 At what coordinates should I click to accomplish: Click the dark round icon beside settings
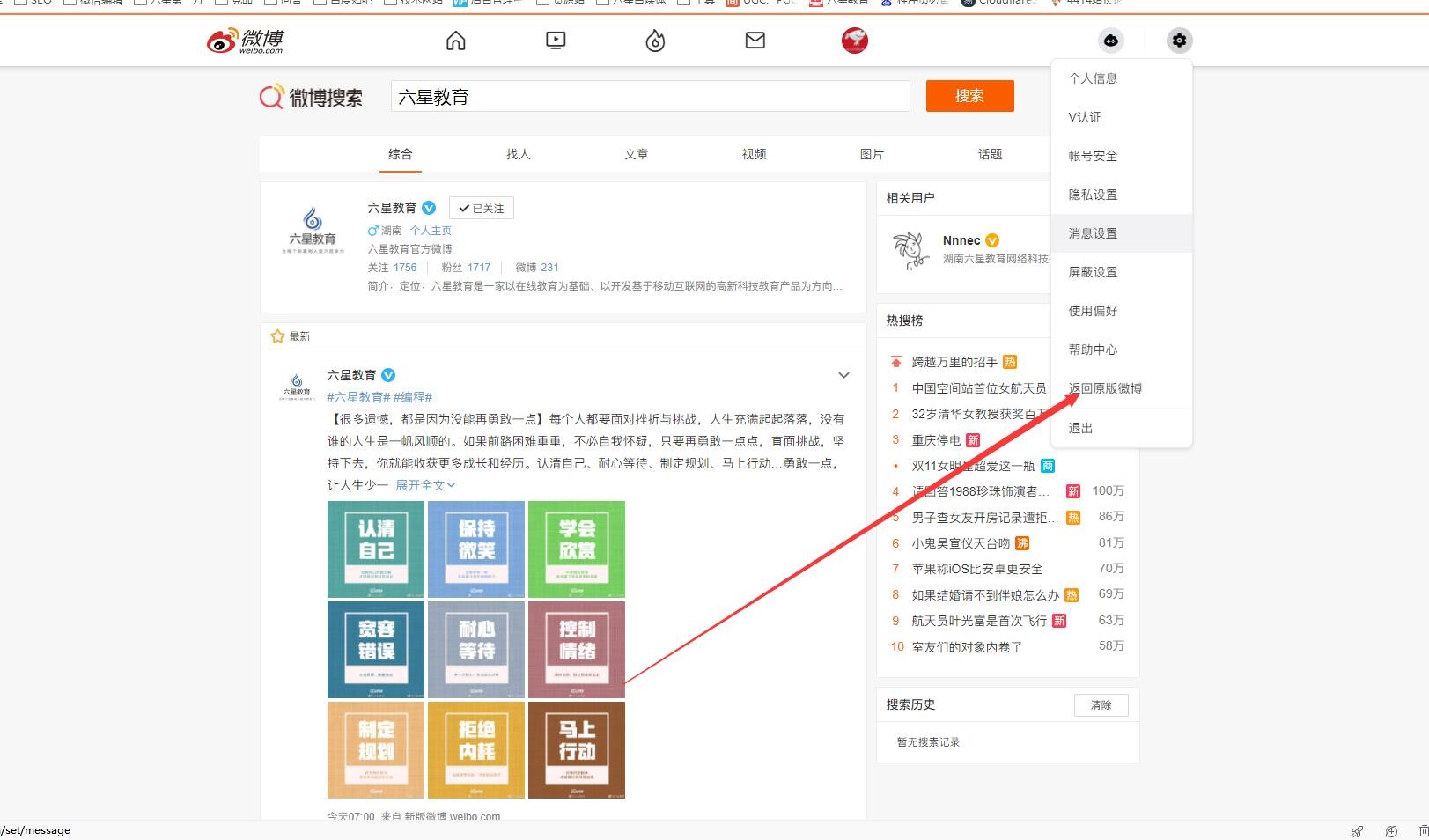(1111, 41)
